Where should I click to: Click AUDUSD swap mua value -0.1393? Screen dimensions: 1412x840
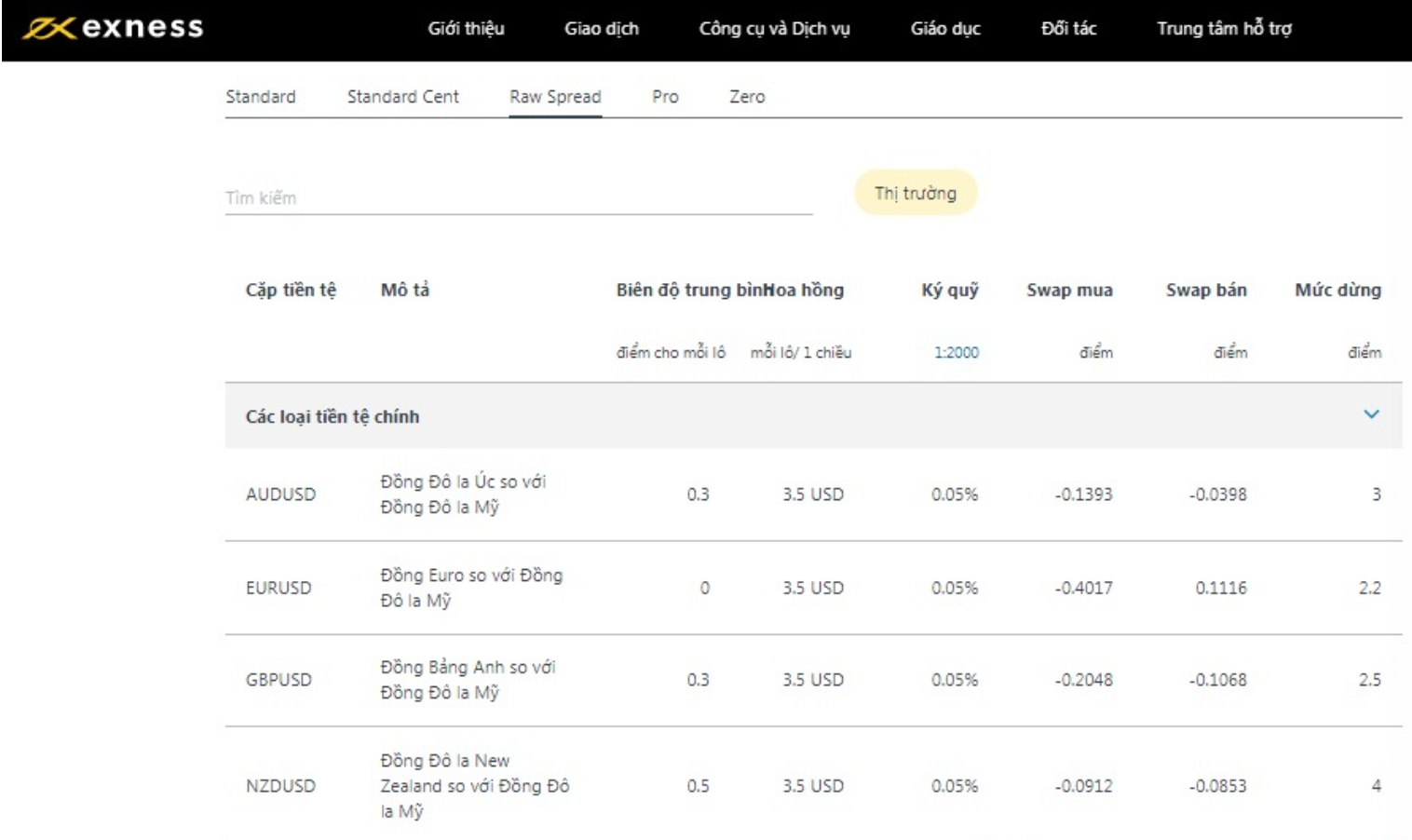point(1083,495)
